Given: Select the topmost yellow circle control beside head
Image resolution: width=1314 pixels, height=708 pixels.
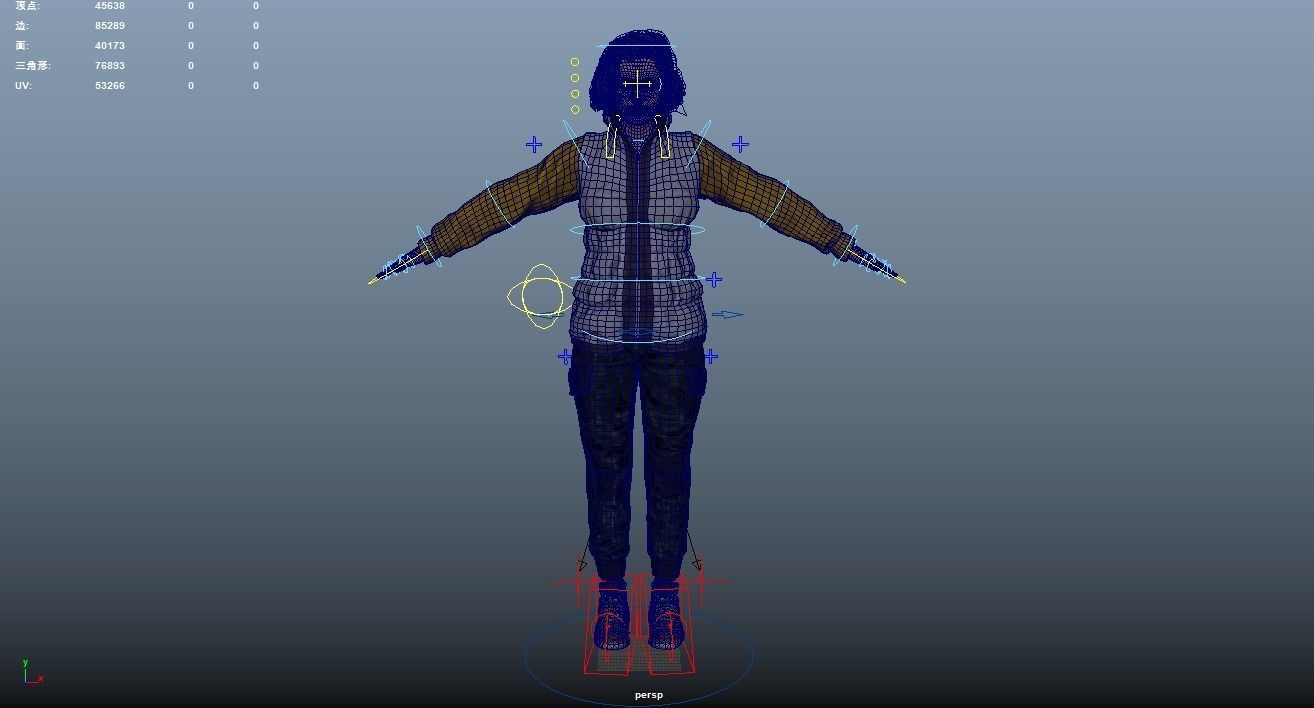Looking at the screenshot, I should coord(575,62).
